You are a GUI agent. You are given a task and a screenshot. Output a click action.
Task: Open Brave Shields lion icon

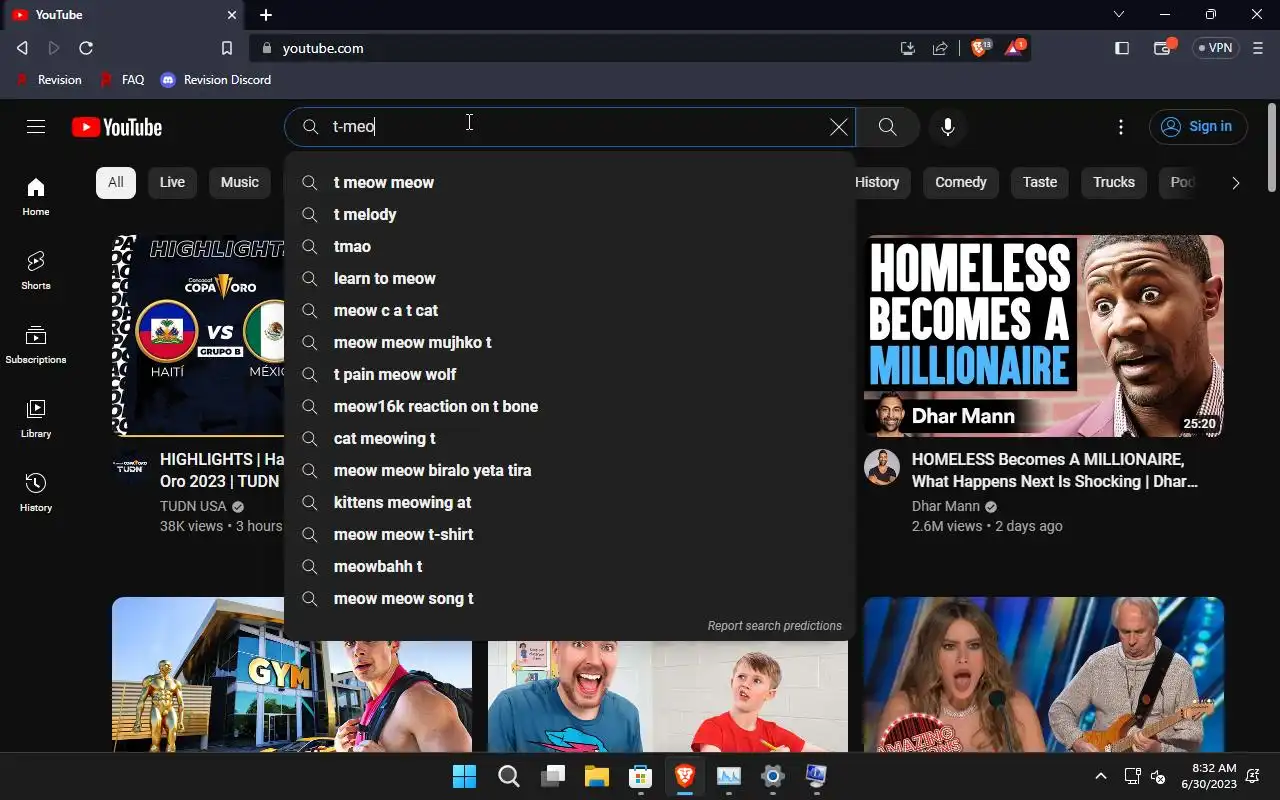pyautogui.click(x=979, y=48)
